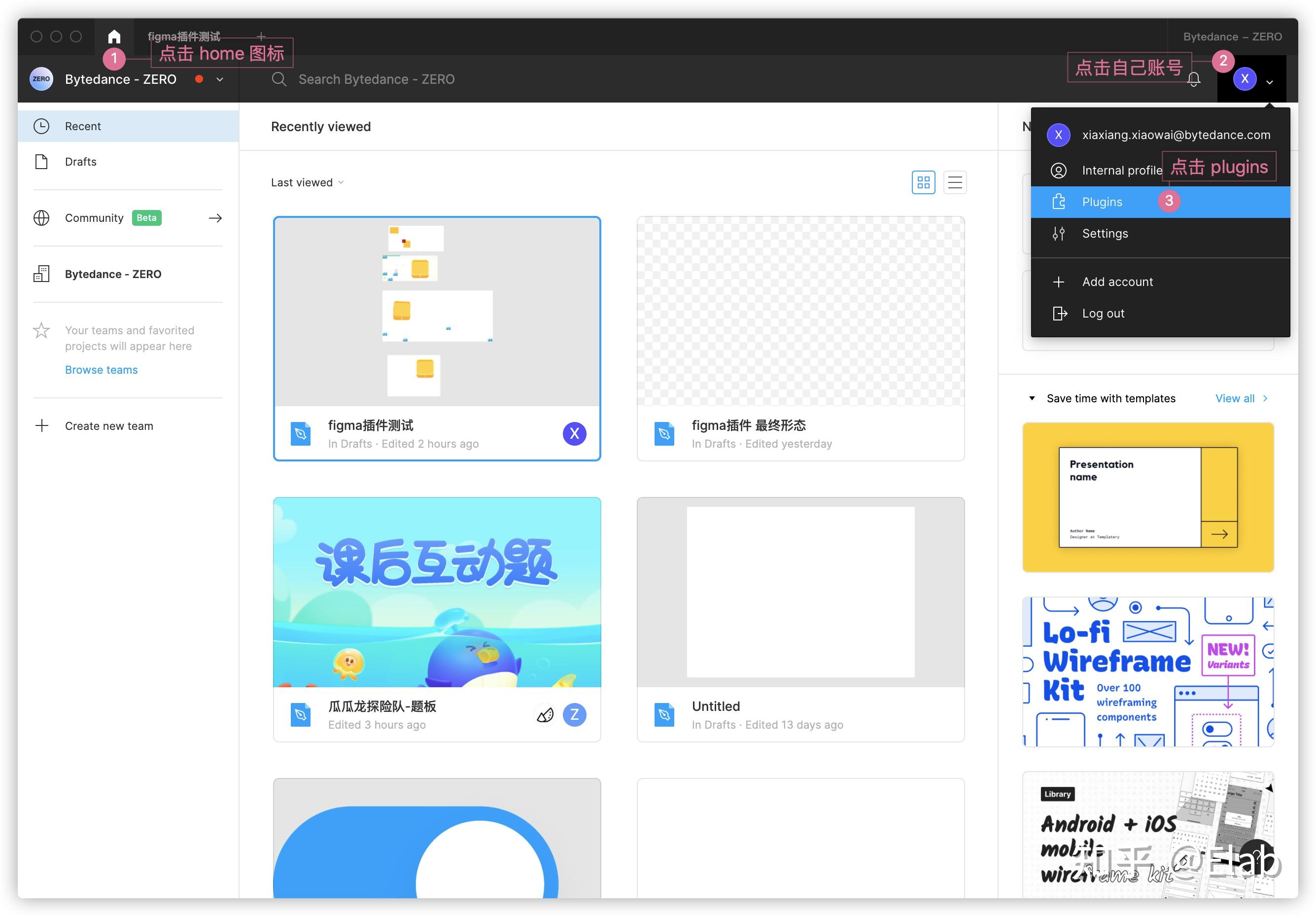Click Create new team plus icon

[x=42, y=426]
